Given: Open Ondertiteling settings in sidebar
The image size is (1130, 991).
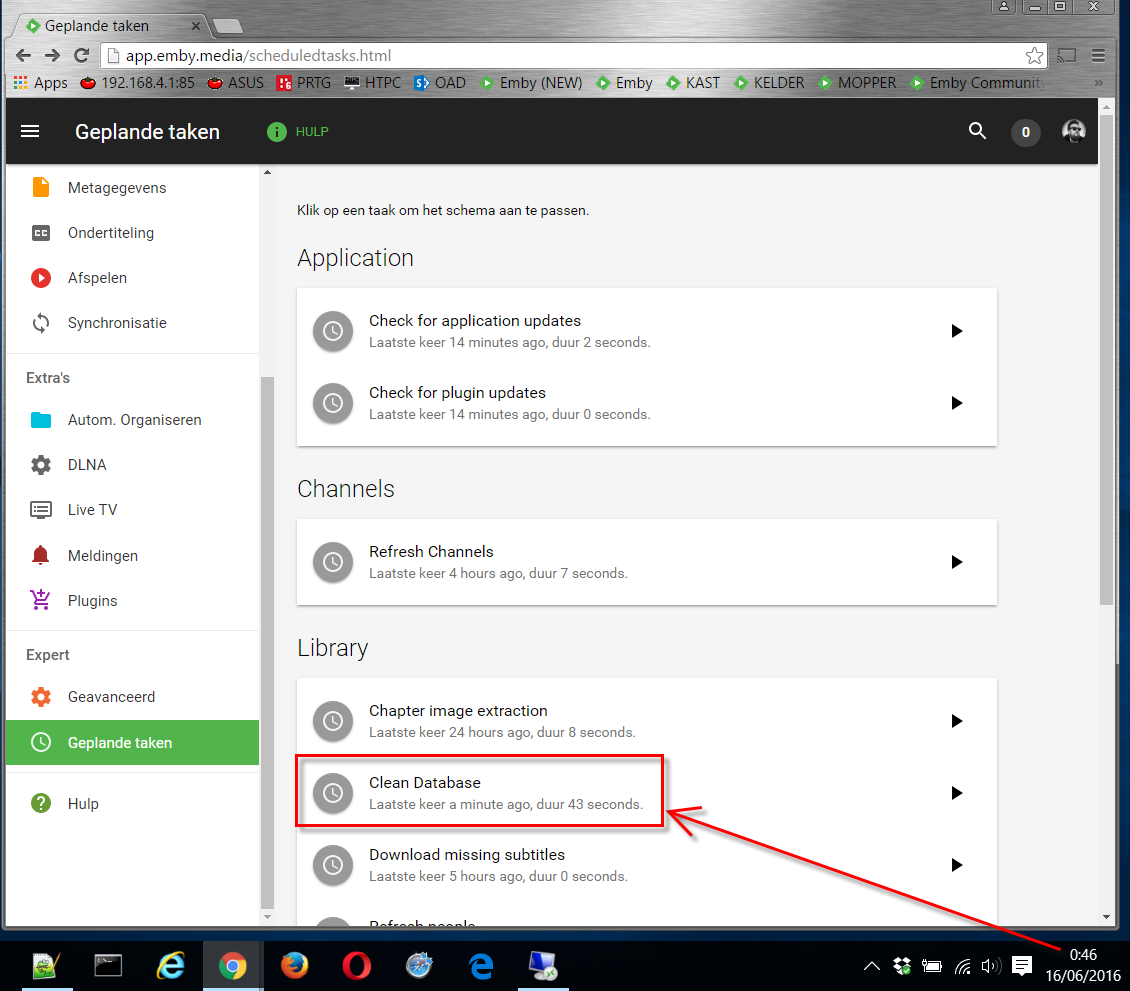Looking at the screenshot, I should click(x=133, y=233).
